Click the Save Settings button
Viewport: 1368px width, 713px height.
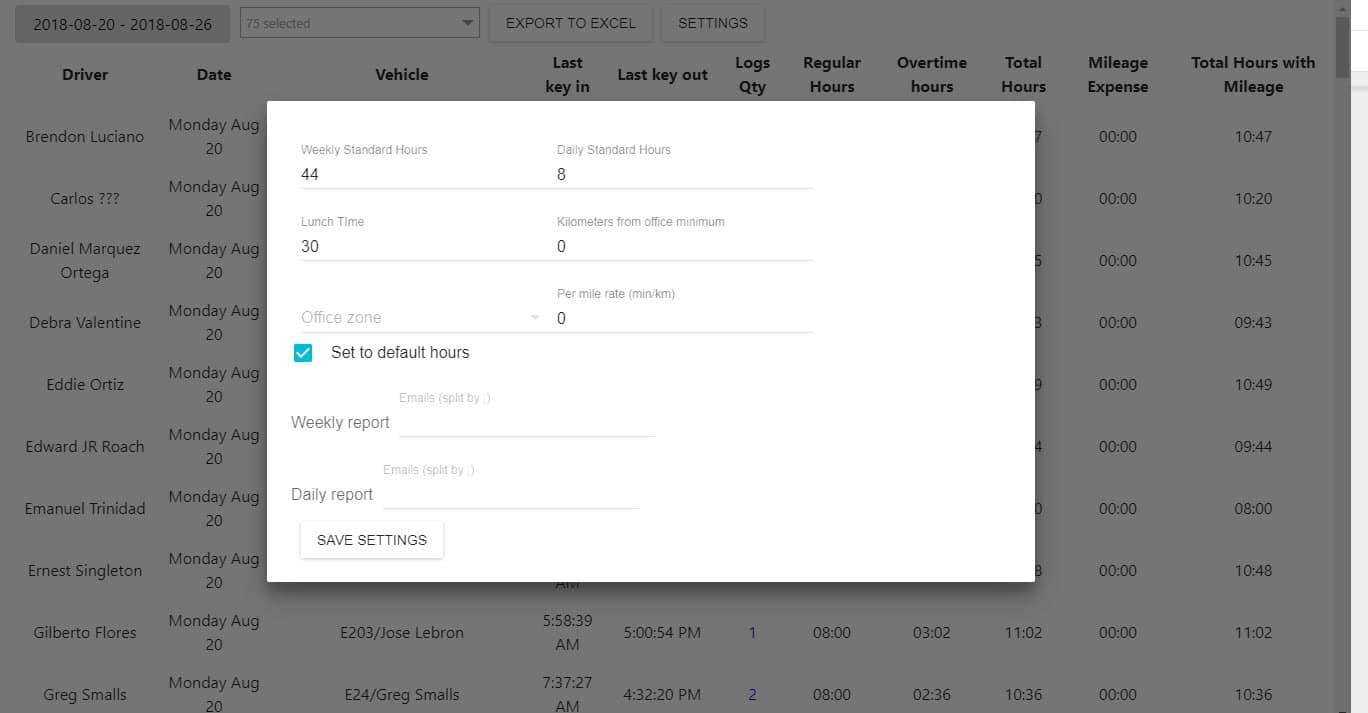[372, 540]
